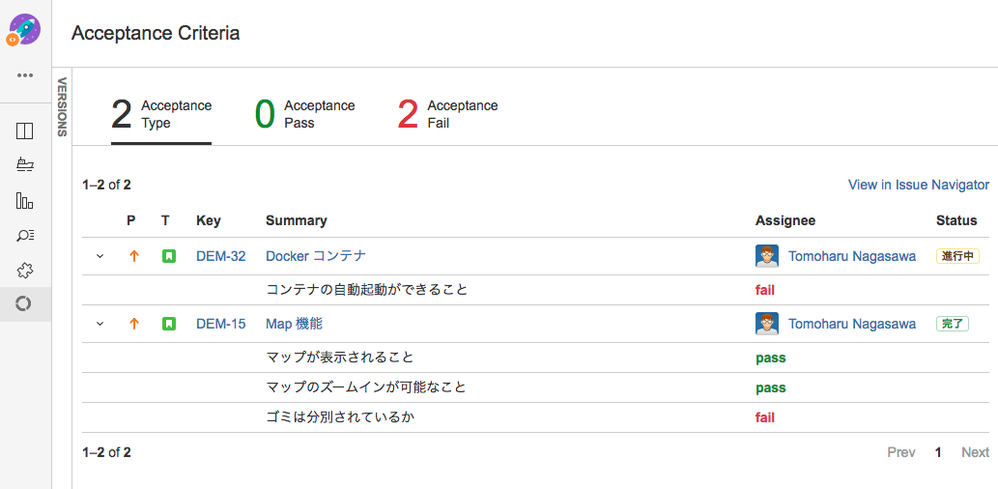The height and width of the screenshot is (489, 998).
Task: Collapse the DEM-15 row chevron
Action: click(99, 324)
